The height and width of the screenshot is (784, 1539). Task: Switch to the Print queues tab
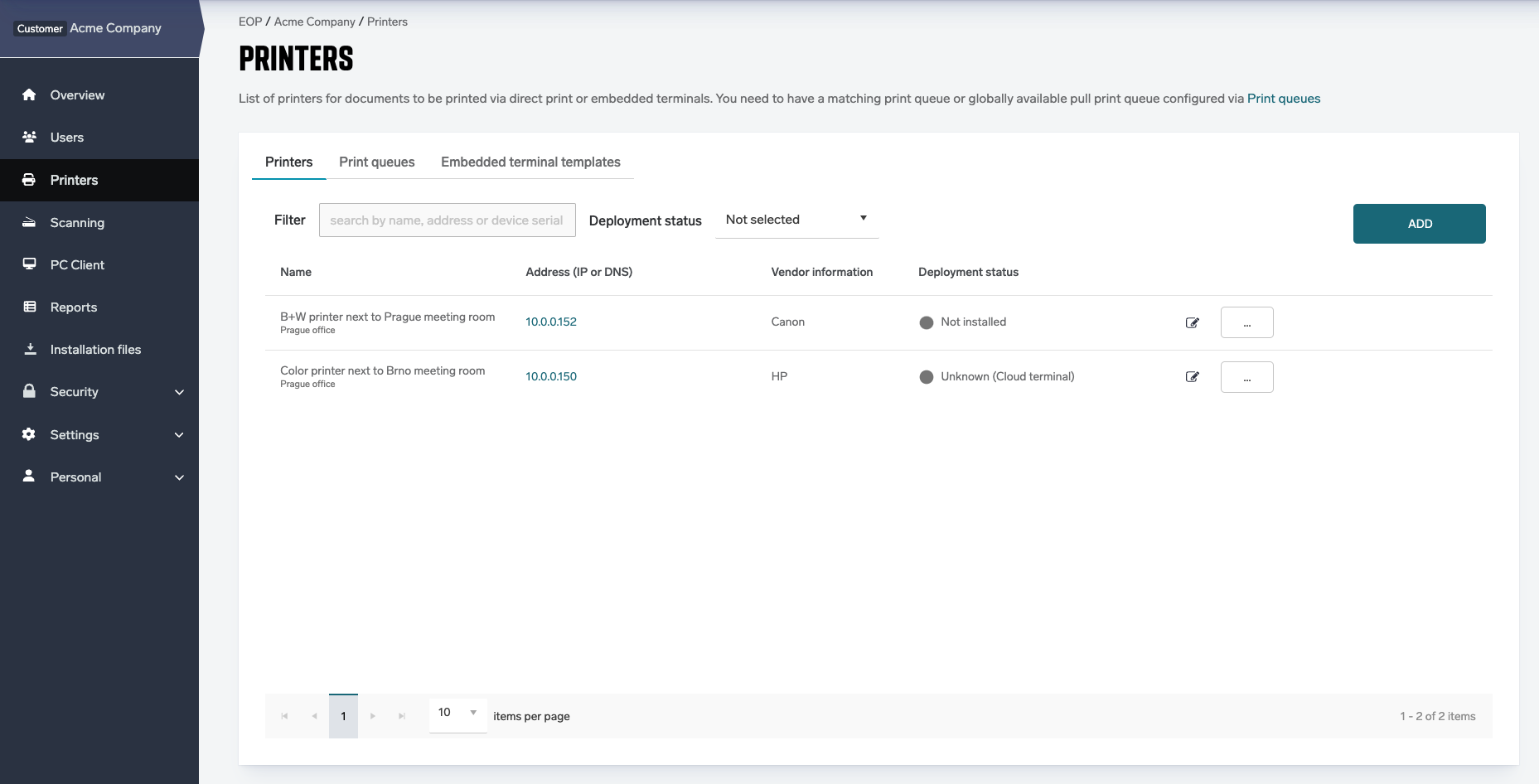point(376,162)
